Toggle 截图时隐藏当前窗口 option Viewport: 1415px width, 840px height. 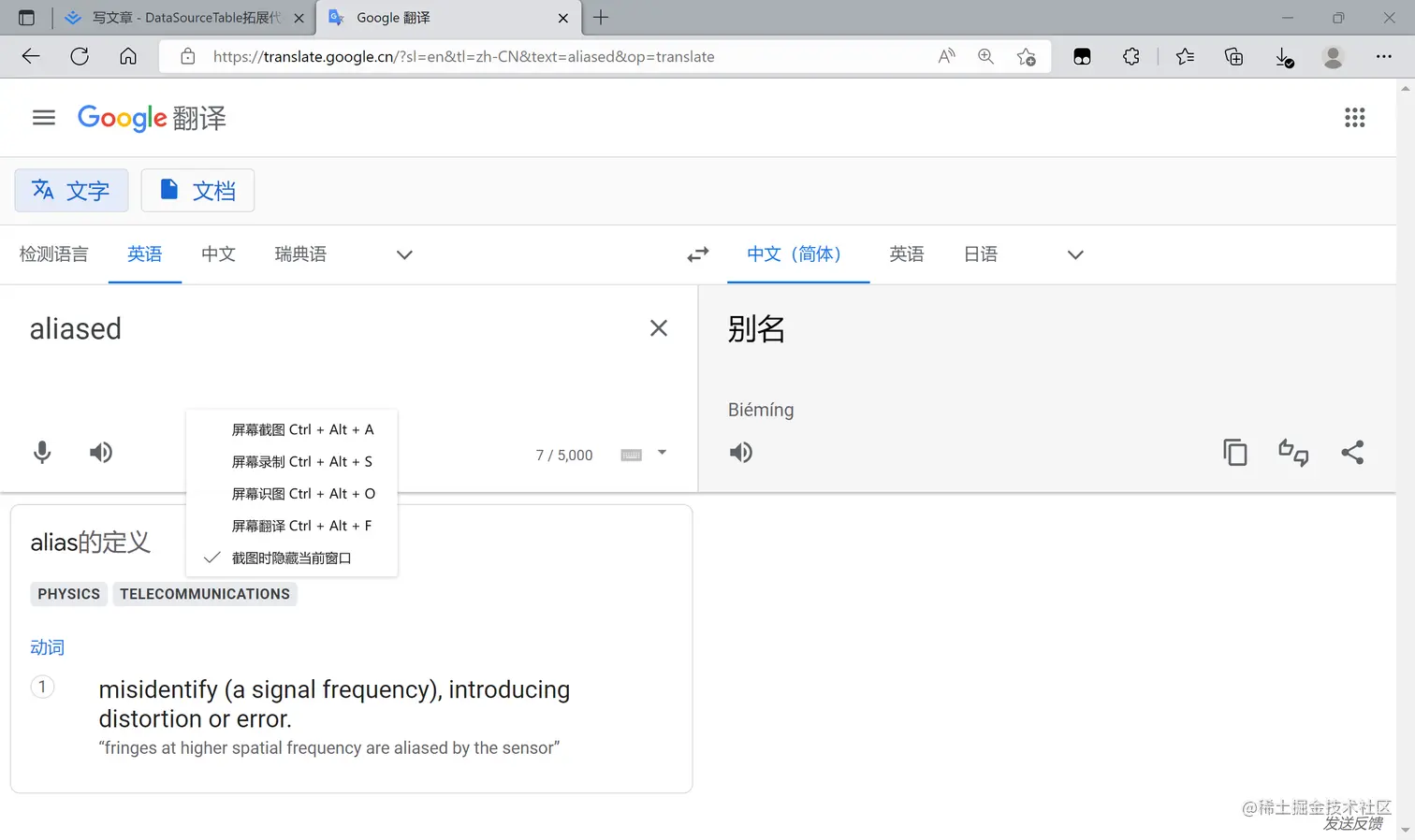tap(292, 558)
